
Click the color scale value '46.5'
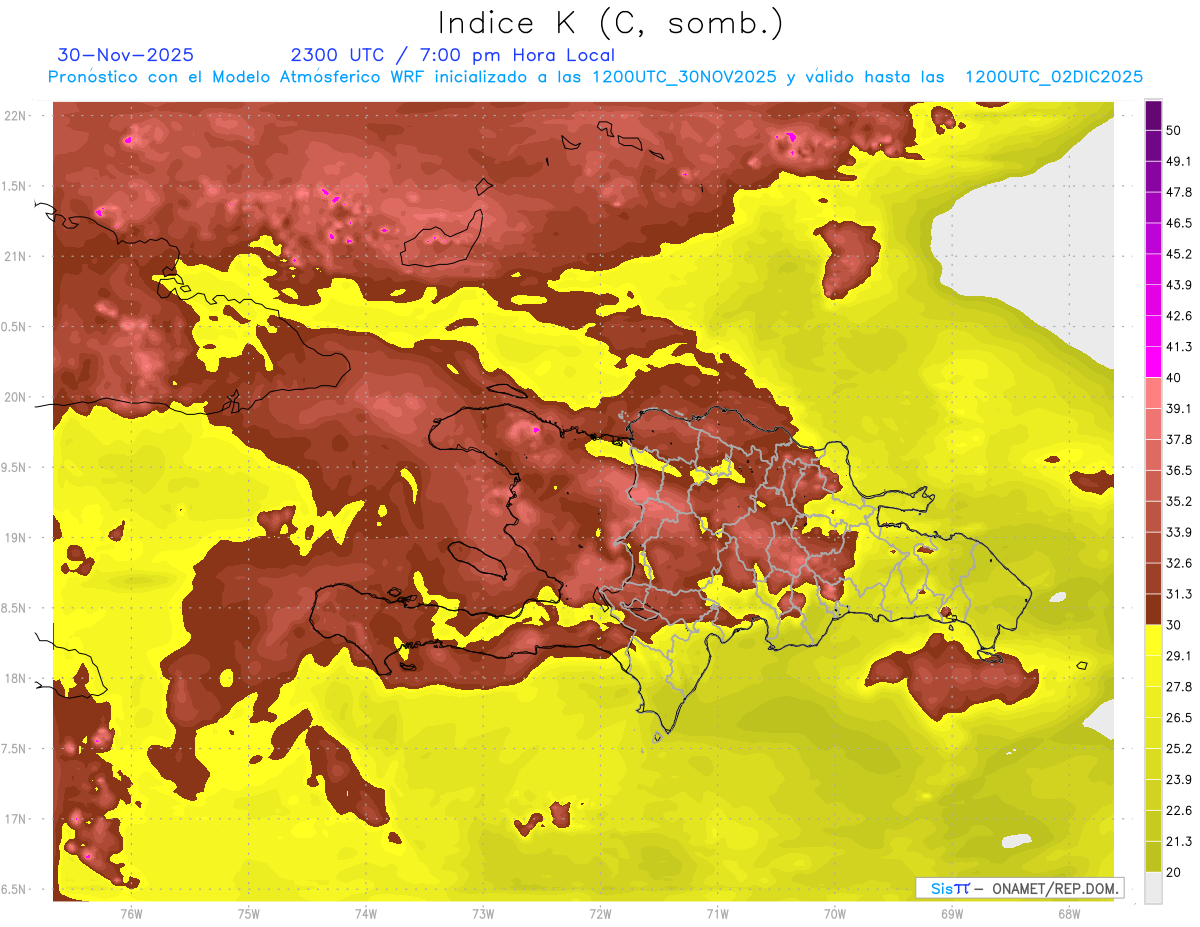click(x=1179, y=223)
